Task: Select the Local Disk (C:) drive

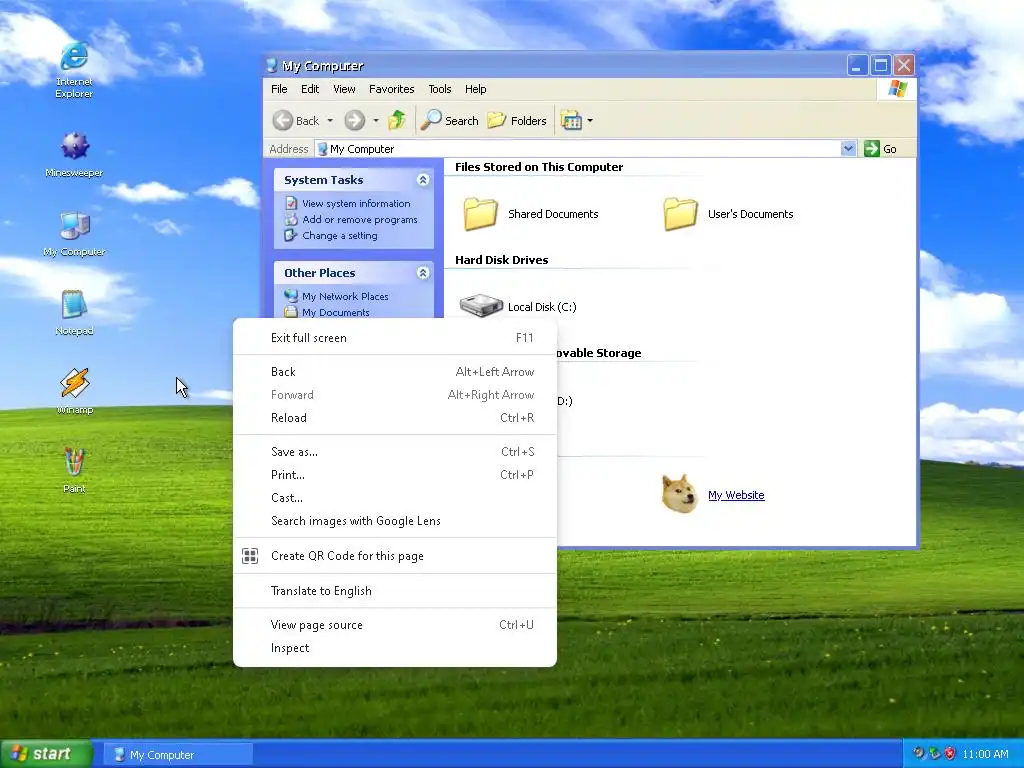Action: tap(517, 306)
